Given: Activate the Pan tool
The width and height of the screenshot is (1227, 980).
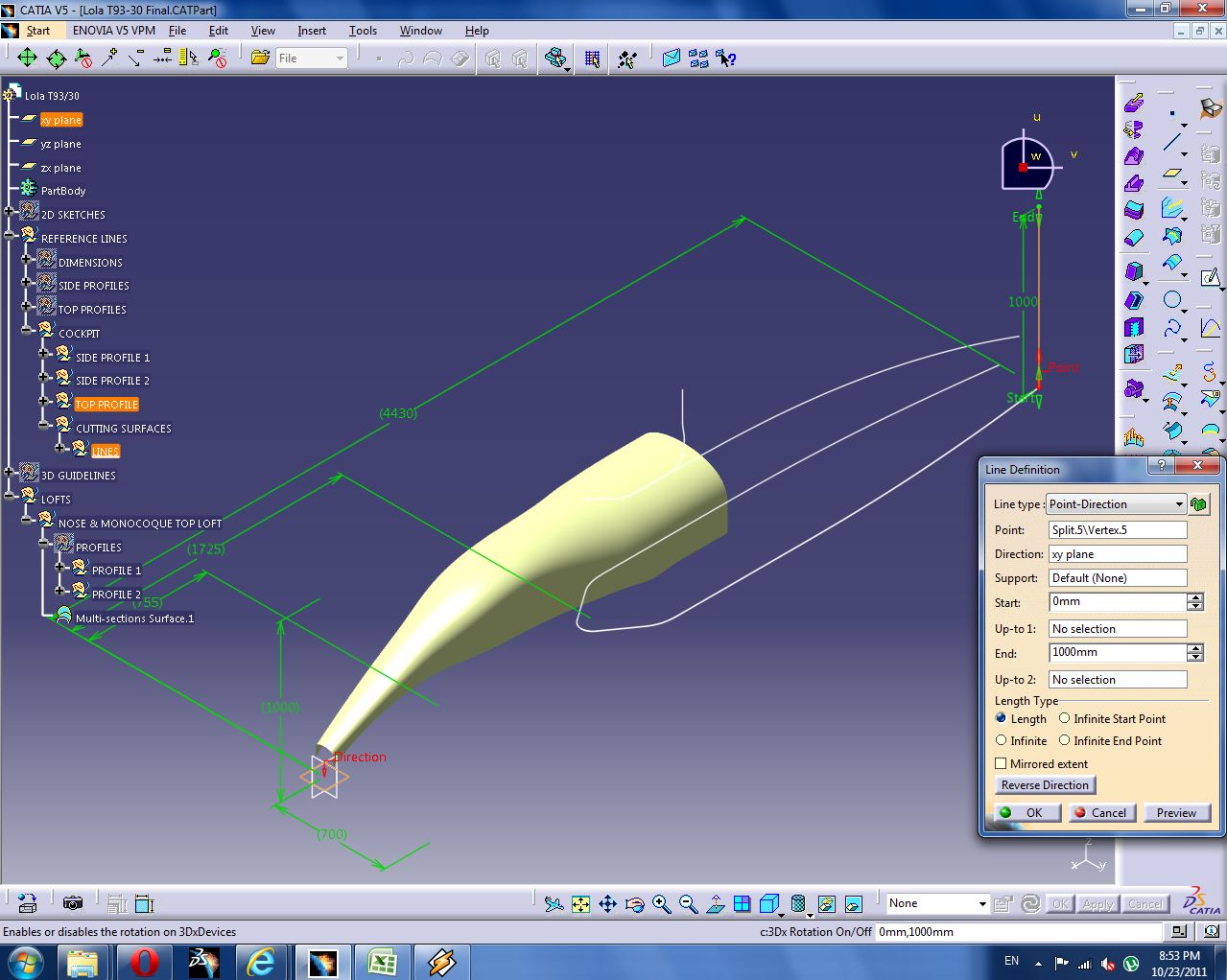Looking at the screenshot, I should [606, 902].
